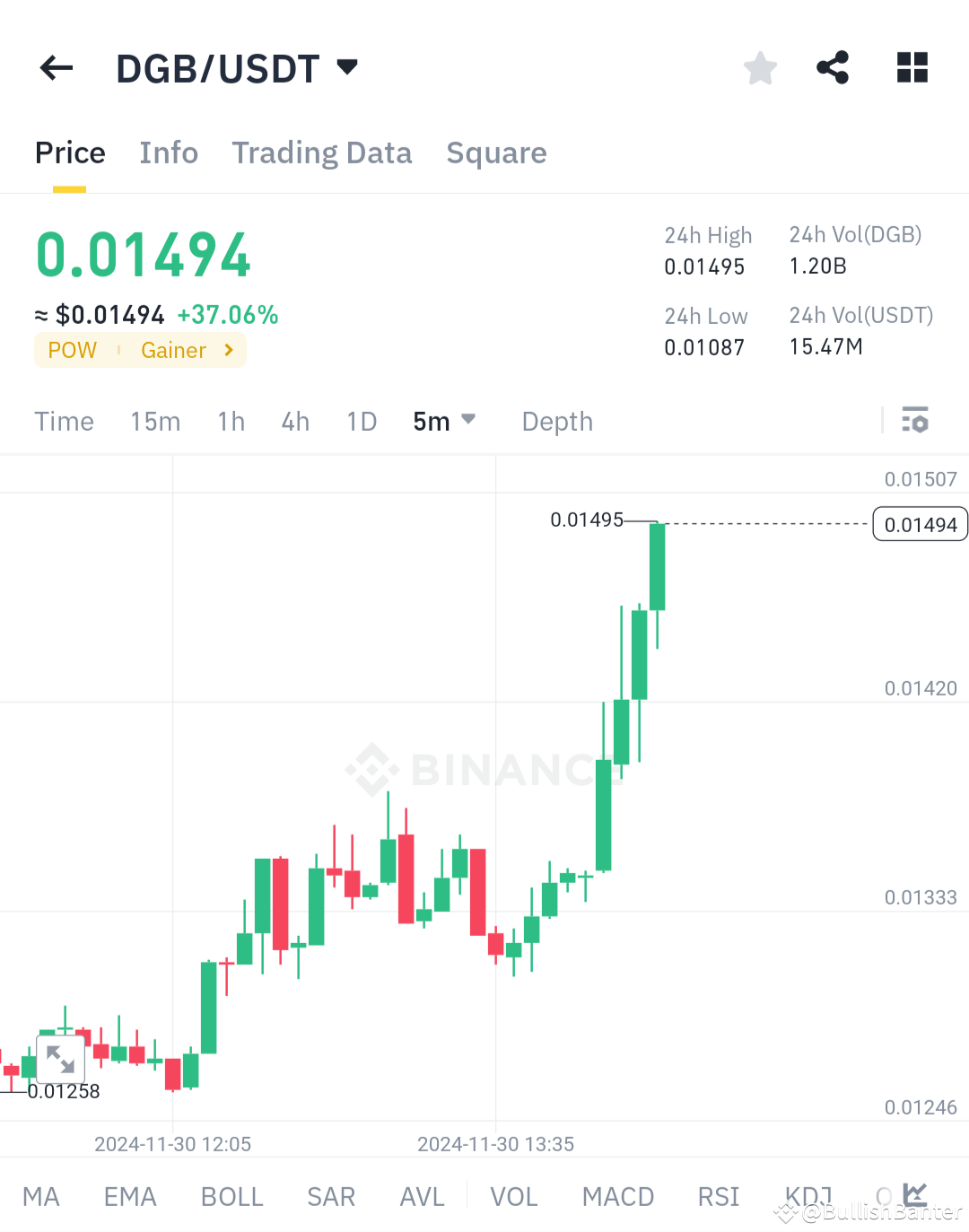Open the 5m timeframe dropdown
The width and height of the screenshot is (969, 1232).
coord(443,421)
